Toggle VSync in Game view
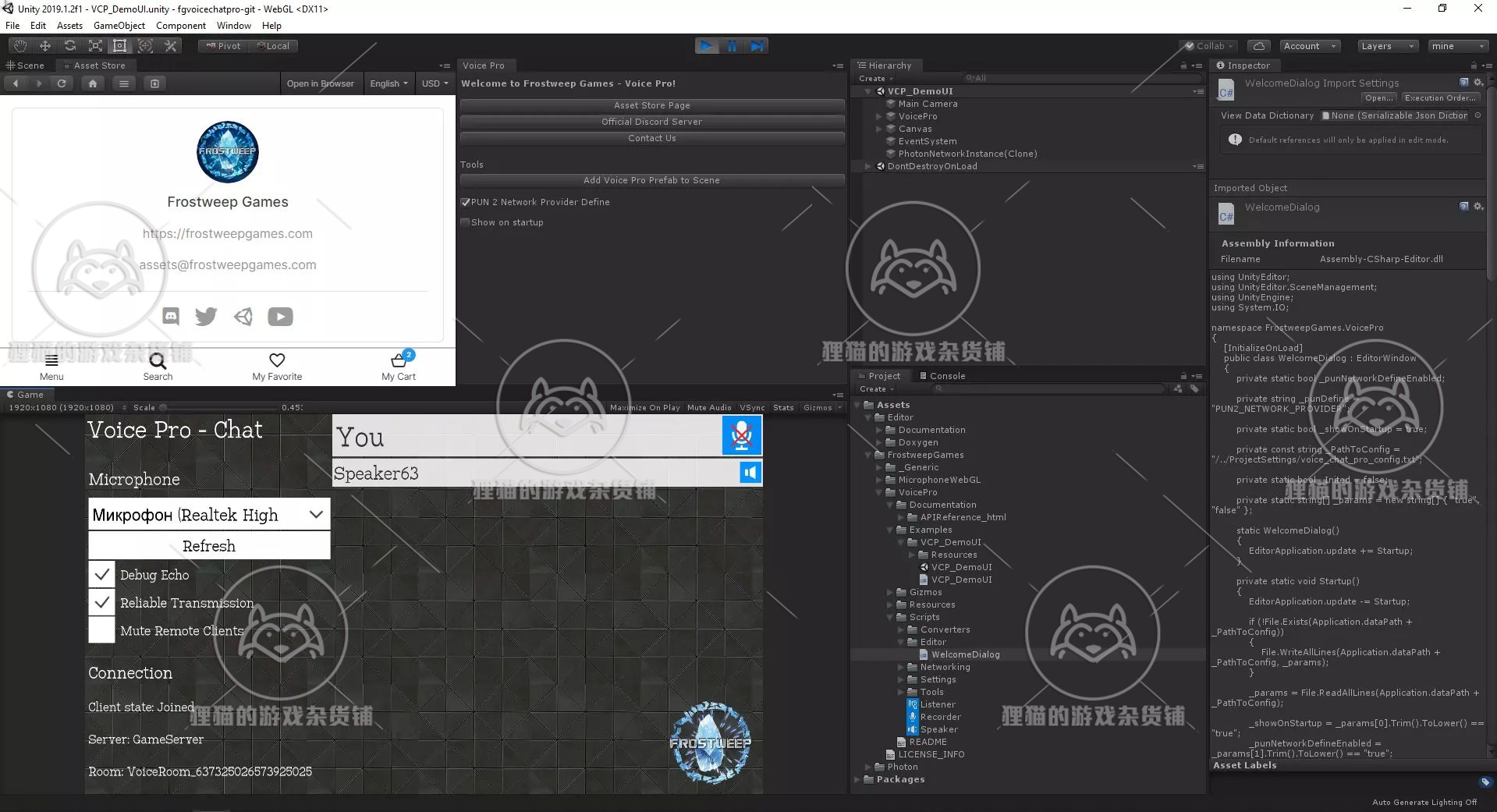Image resolution: width=1497 pixels, height=812 pixels. coord(752,407)
